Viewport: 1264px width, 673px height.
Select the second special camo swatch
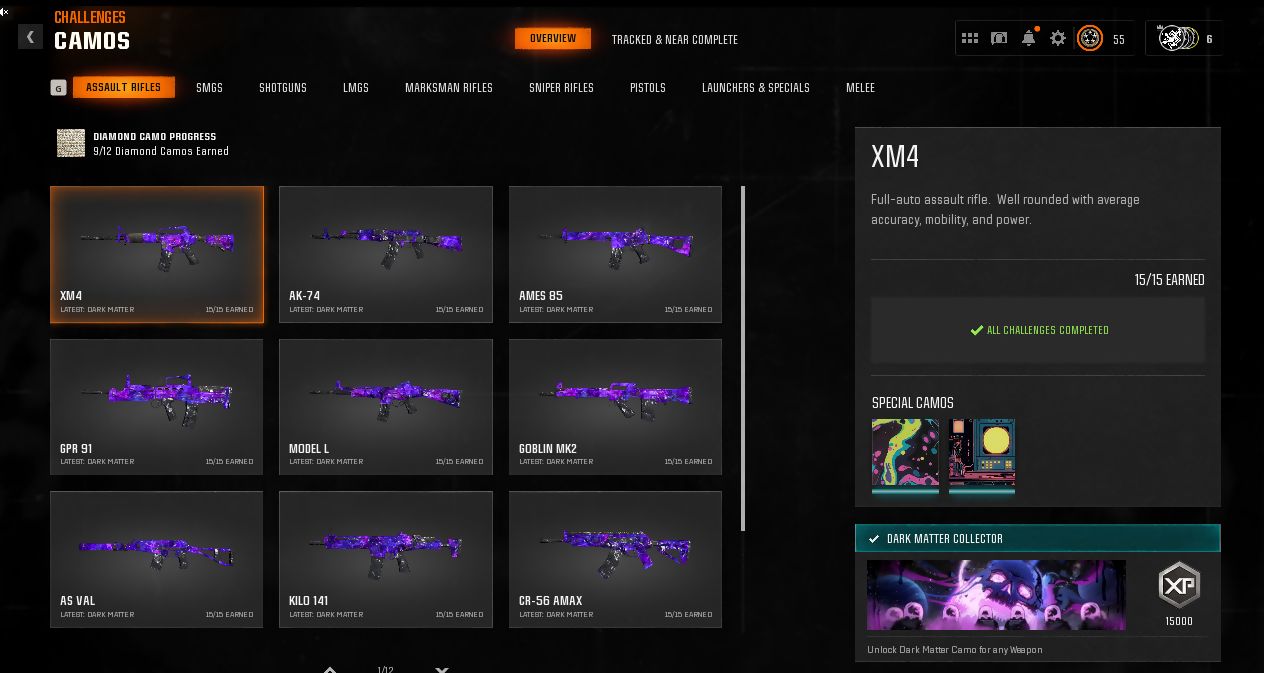click(981, 456)
